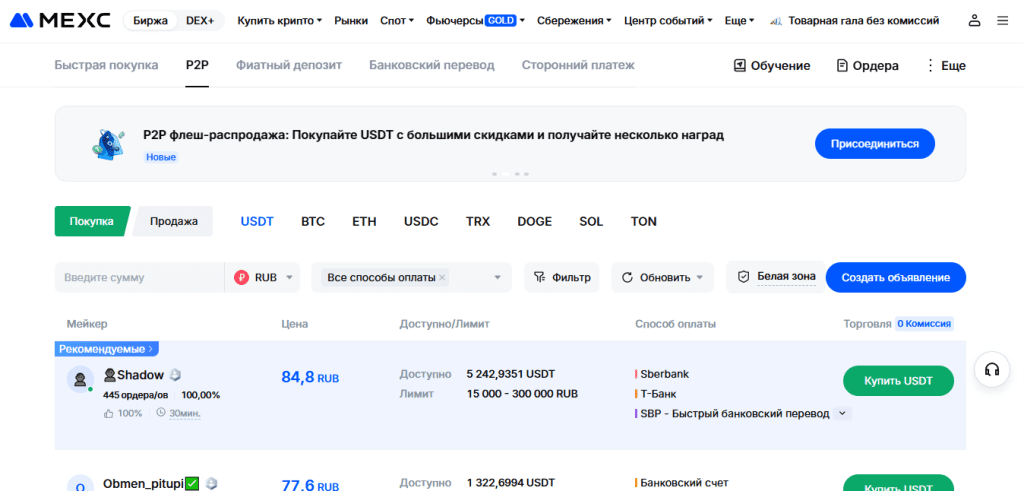Select Биржа exchange toggle
Screen dimensions: 1024x491
150,21
